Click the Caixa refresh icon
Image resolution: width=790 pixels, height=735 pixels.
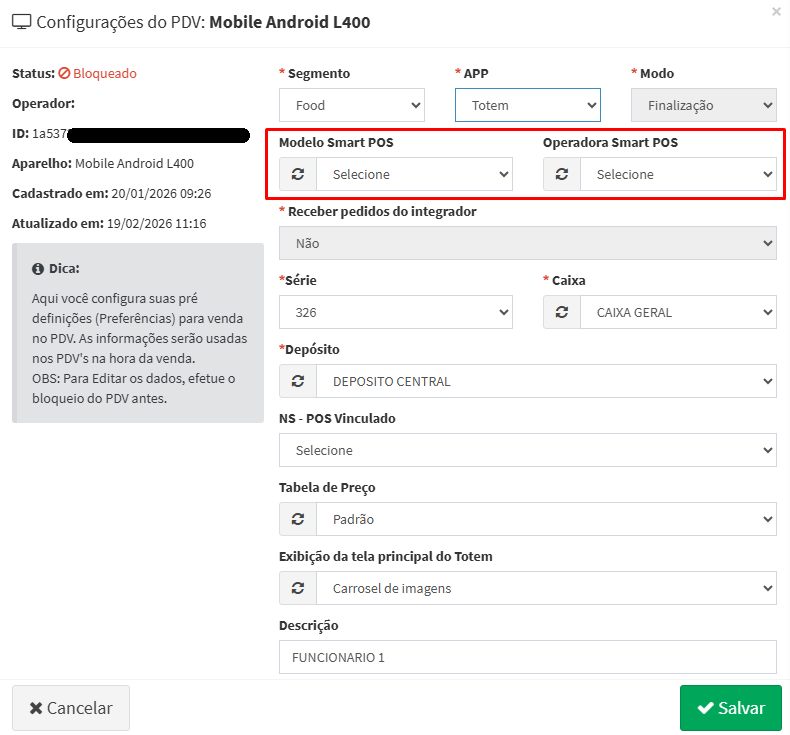pos(562,312)
